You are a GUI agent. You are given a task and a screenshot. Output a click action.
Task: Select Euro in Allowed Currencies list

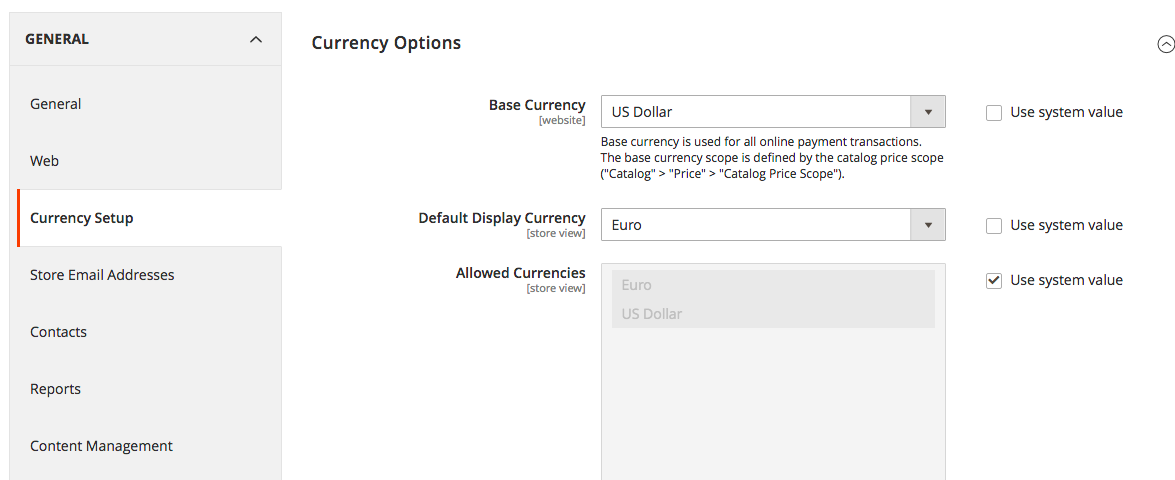[637, 285]
